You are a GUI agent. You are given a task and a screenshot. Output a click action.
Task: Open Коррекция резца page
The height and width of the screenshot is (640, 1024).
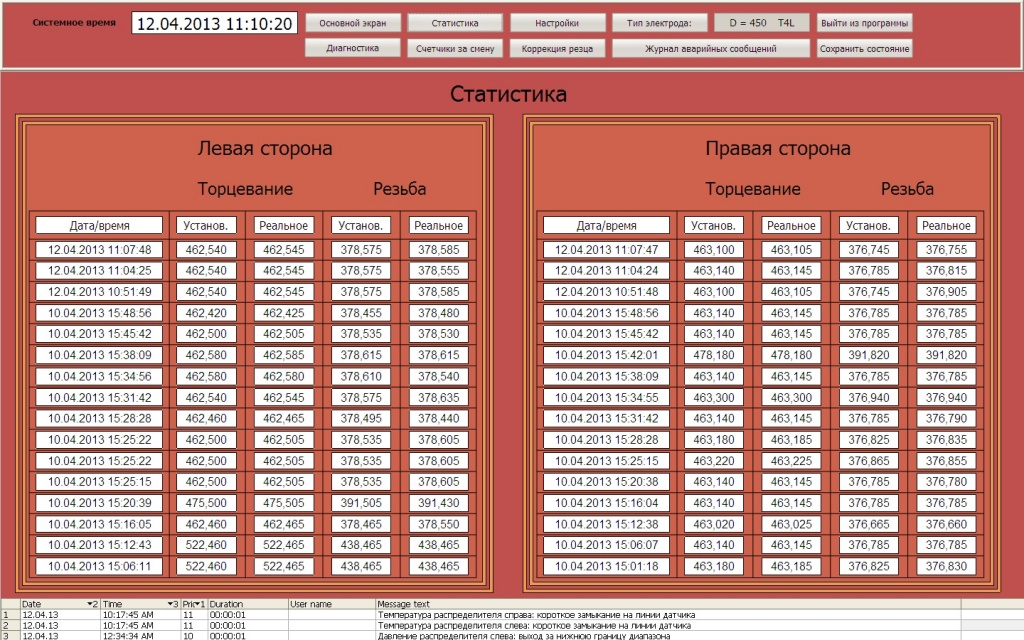(557, 48)
